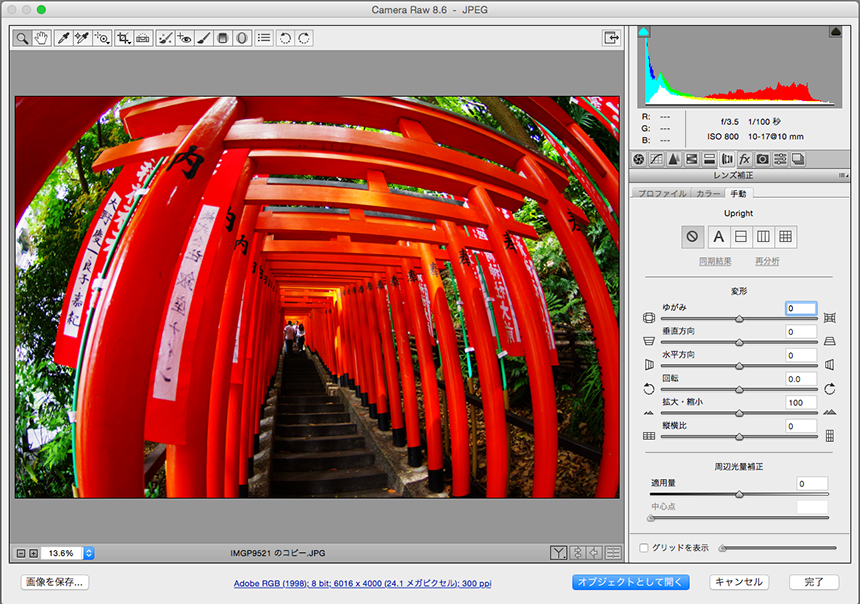
Task: Select Upright Auto (A) mode
Action: point(717,237)
